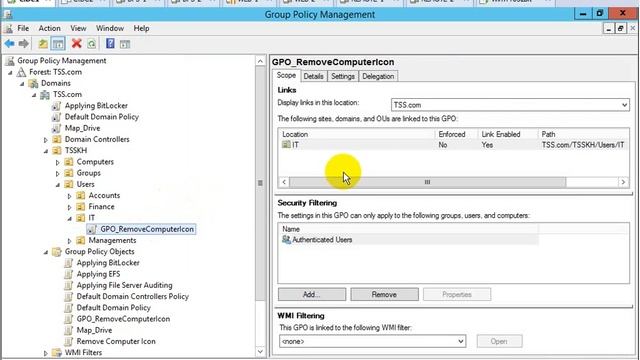640x360 pixels.
Task: Click the Up one level folder icon
Action: click(43, 44)
